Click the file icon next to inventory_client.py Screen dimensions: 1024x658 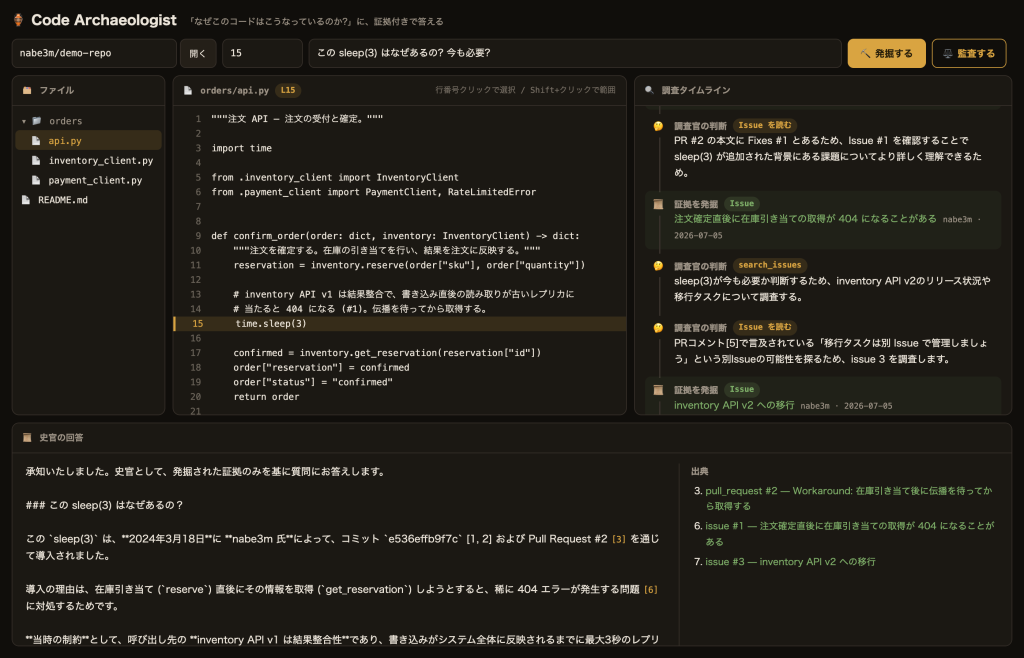point(37,161)
